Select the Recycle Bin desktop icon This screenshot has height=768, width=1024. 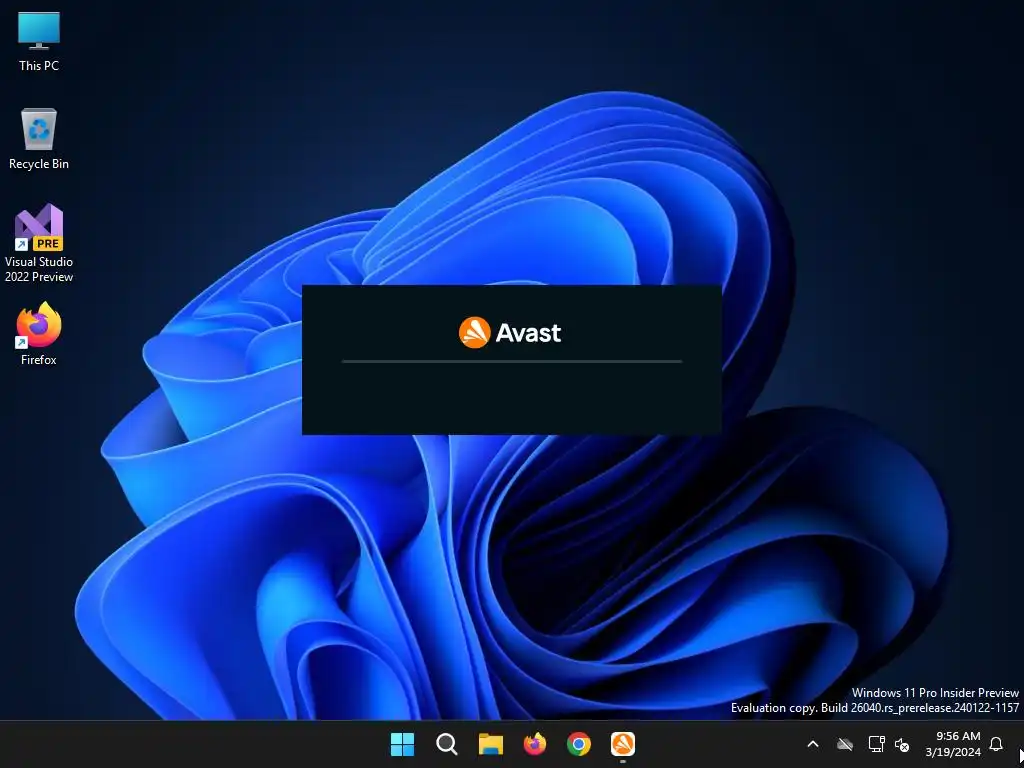(39, 138)
